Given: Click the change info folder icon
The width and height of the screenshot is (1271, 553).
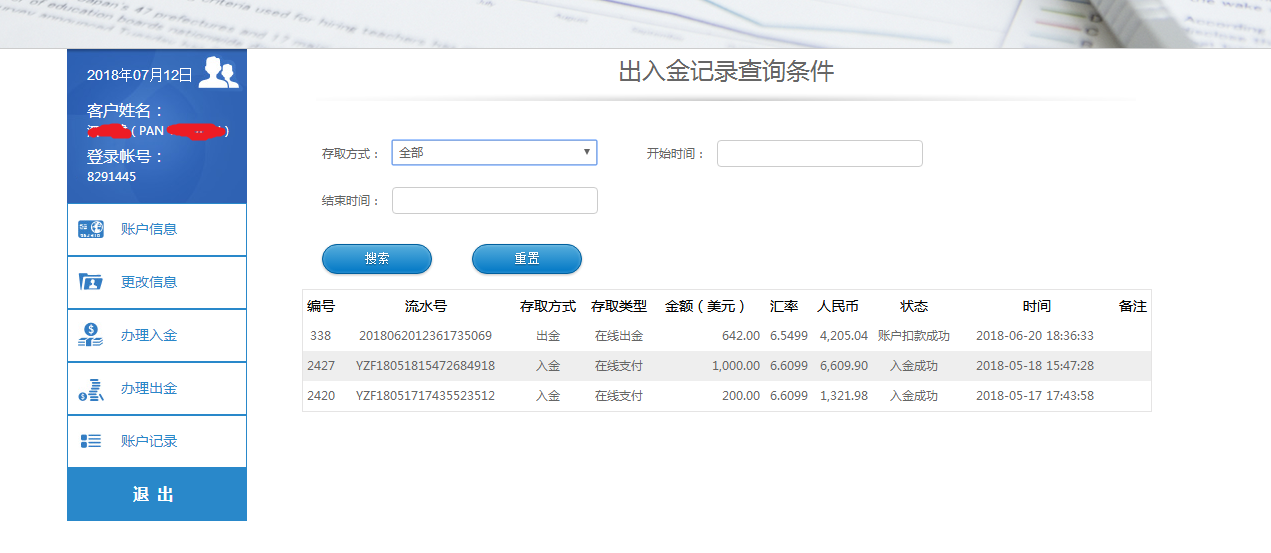Looking at the screenshot, I should pyautogui.click(x=91, y=282).
